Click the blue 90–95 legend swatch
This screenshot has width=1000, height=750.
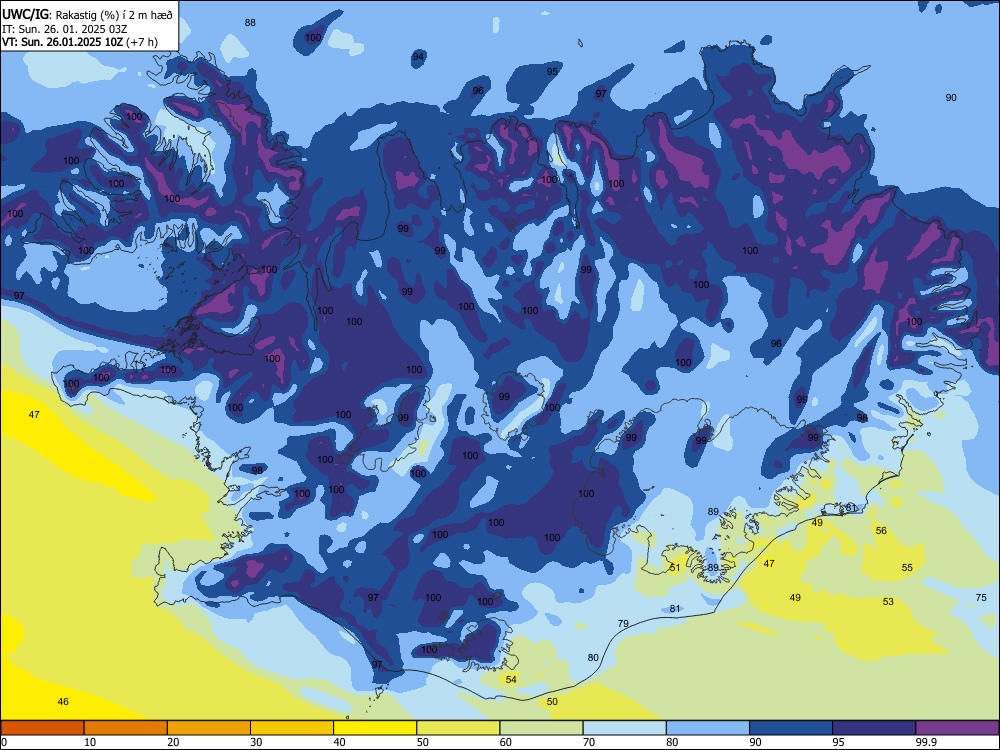[x=791, y=728]
